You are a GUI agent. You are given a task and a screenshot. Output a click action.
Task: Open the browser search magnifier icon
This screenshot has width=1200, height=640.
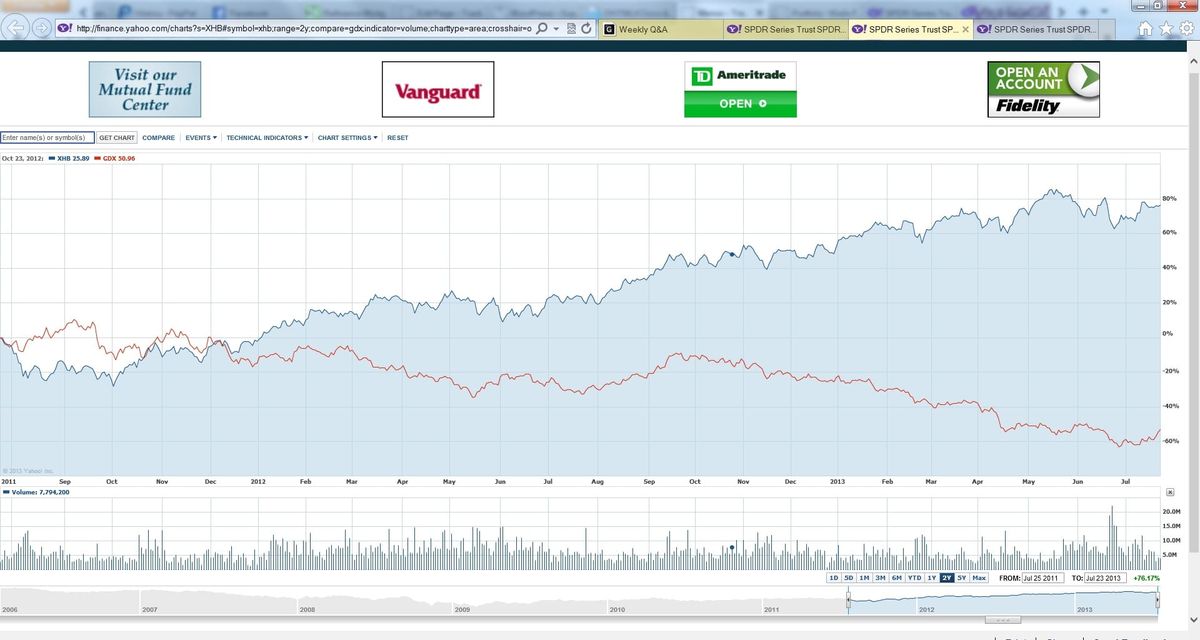(x=542, y=29)
